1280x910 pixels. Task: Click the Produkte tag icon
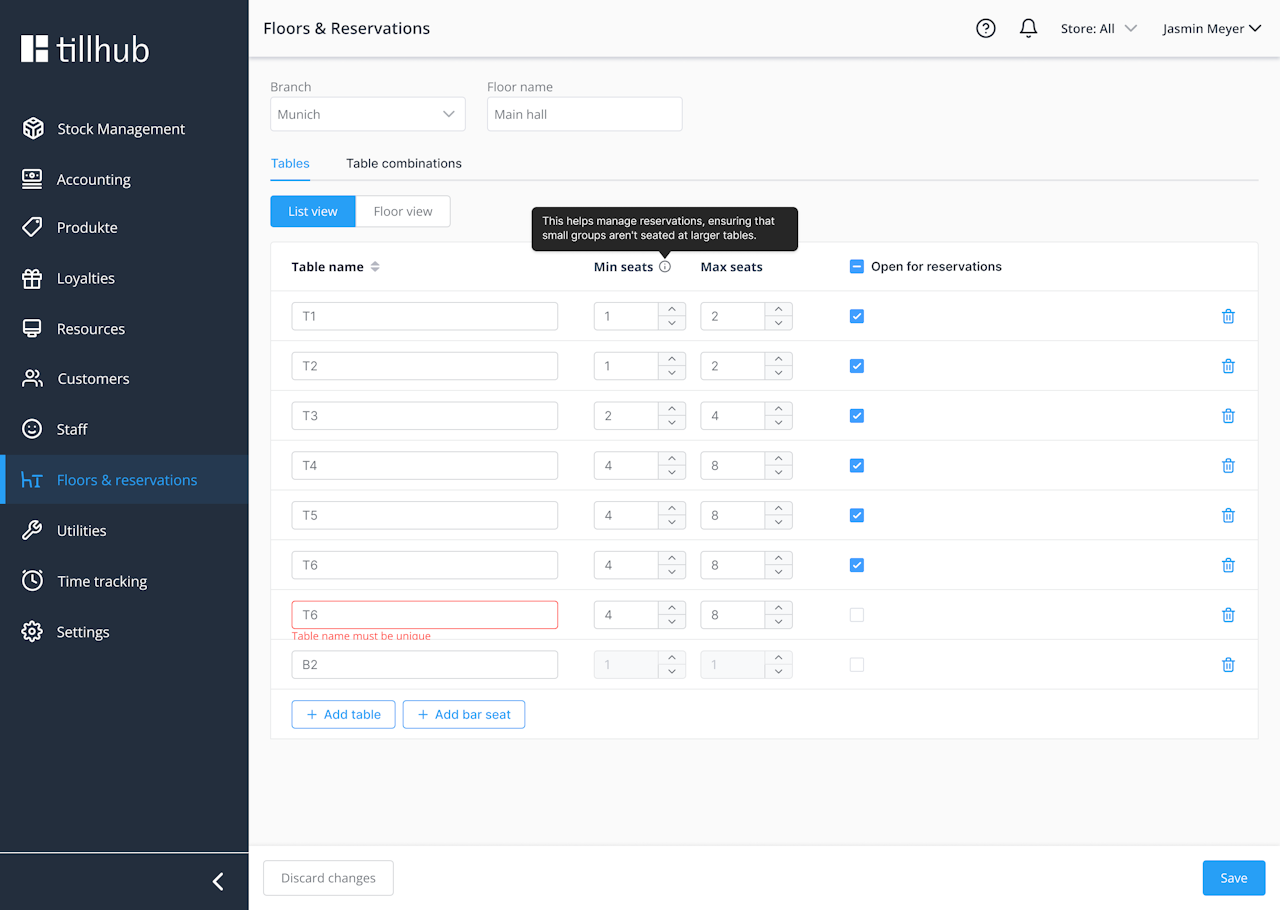point(33,227)
